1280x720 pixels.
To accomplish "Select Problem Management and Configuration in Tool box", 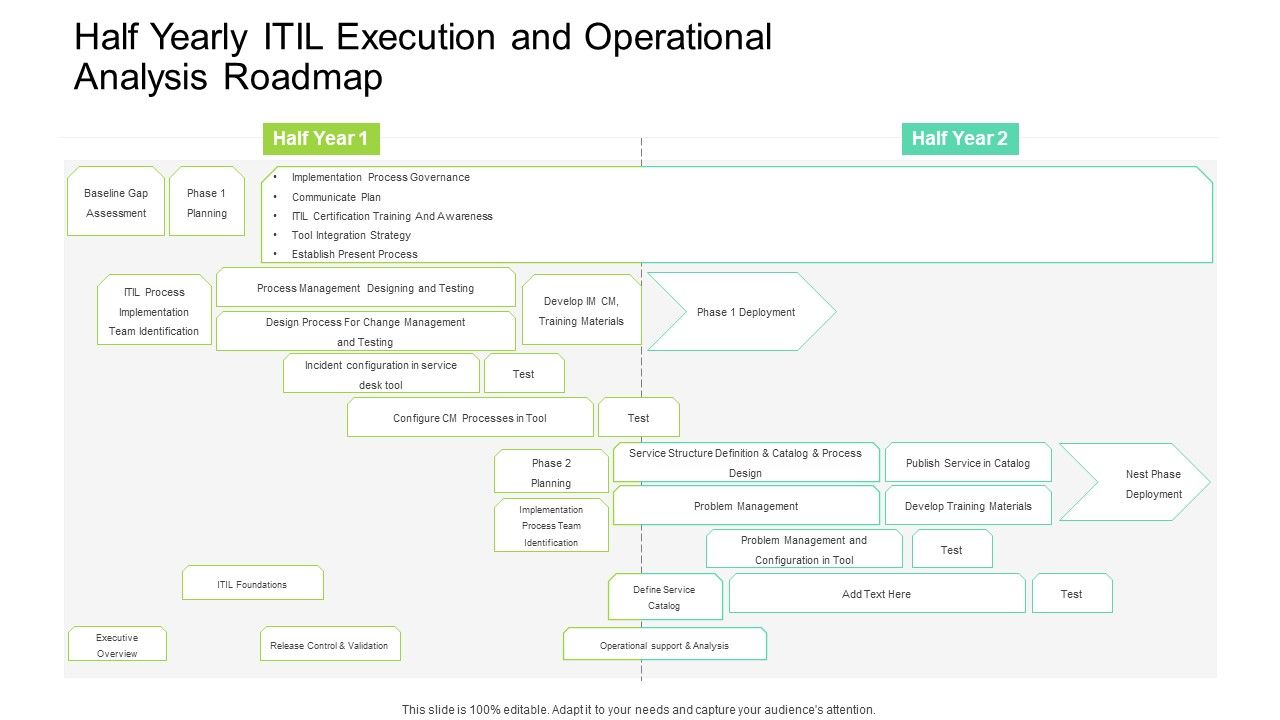I will tap(804, 550).
